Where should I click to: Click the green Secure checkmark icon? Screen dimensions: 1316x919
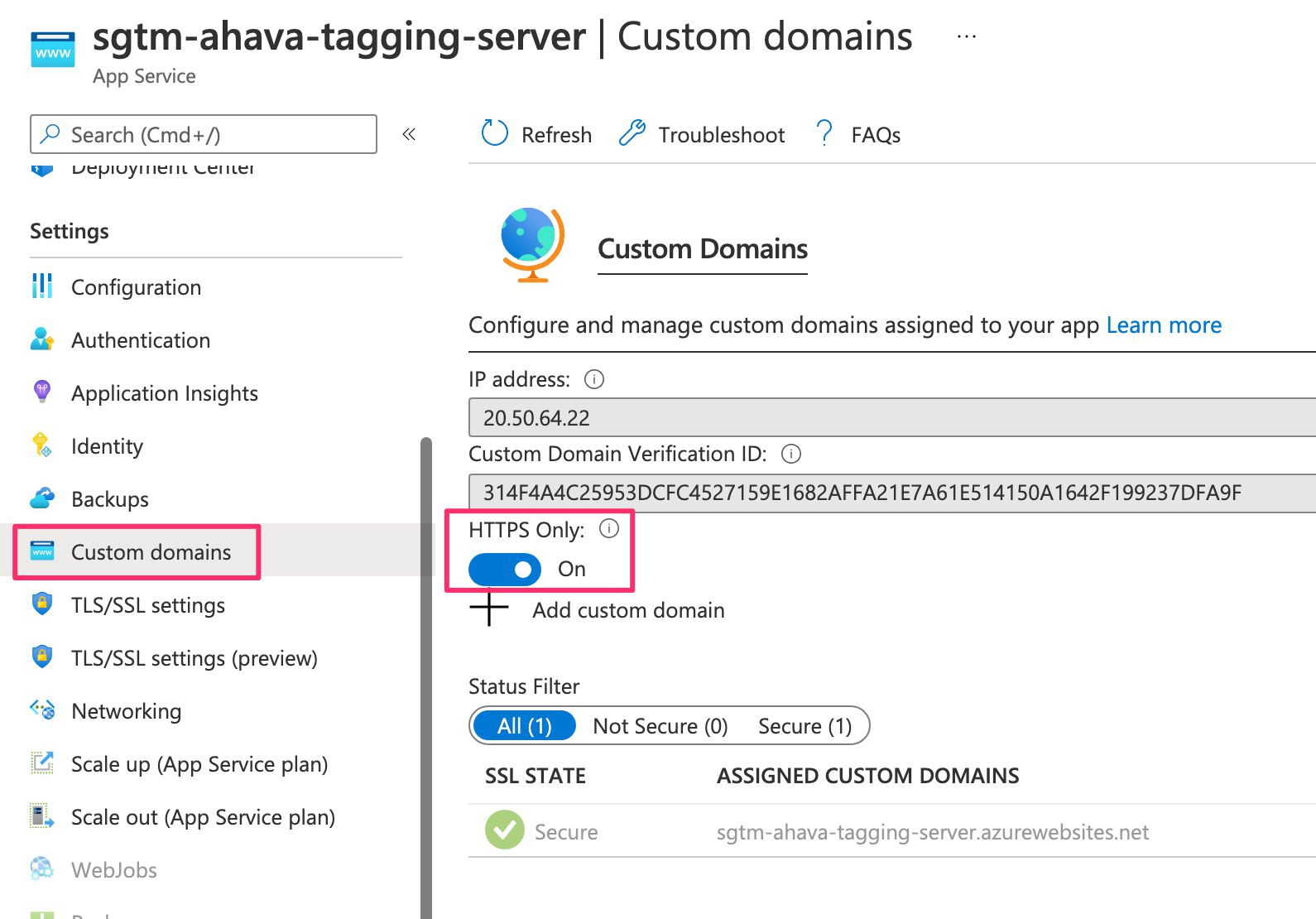click(x=505, y=830)
